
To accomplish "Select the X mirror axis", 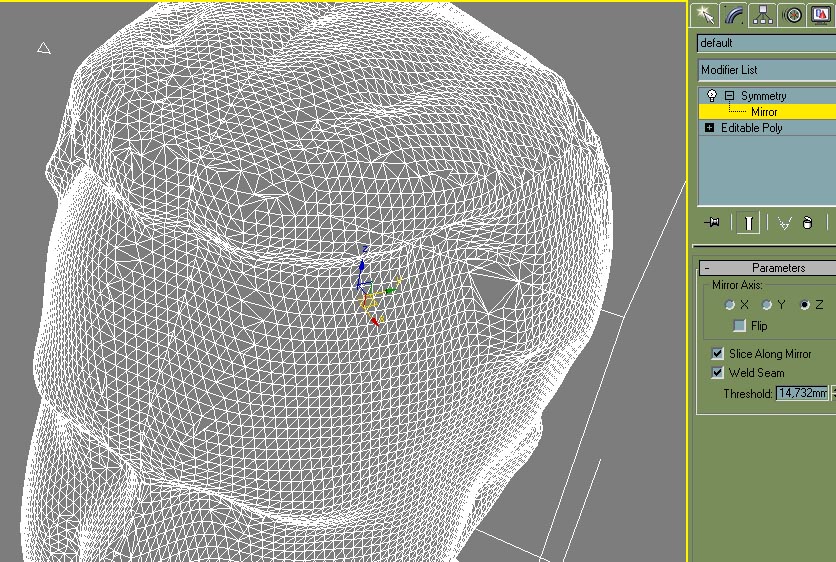I will tap(729, 305).
